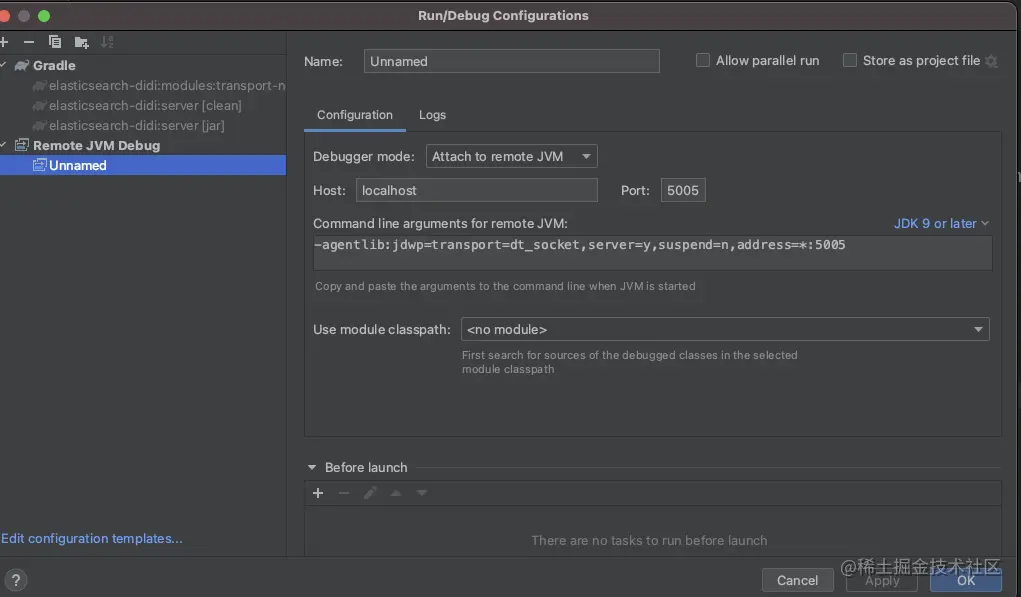Select the elasticsearch-didi:server [clean] configuration

[144, 106]
